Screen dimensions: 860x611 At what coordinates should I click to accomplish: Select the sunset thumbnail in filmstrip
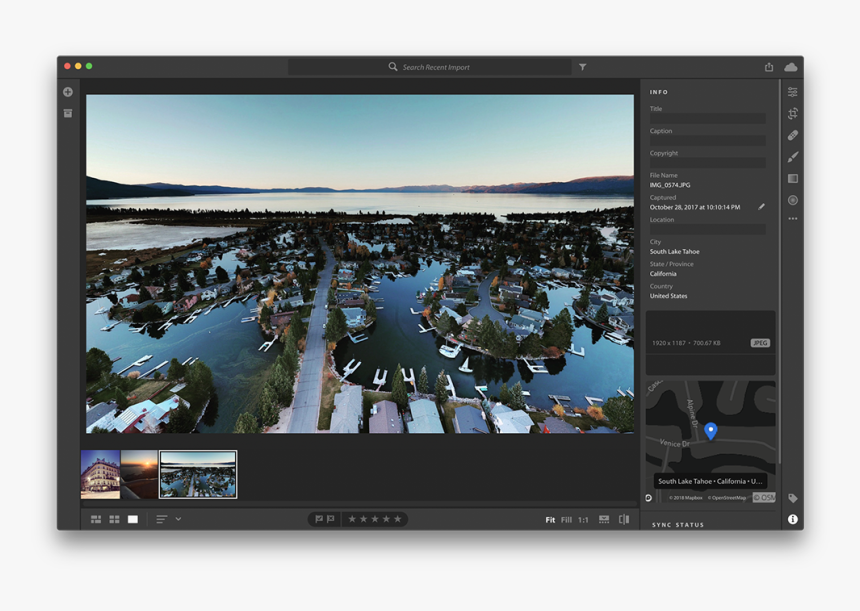click(139, 474)
